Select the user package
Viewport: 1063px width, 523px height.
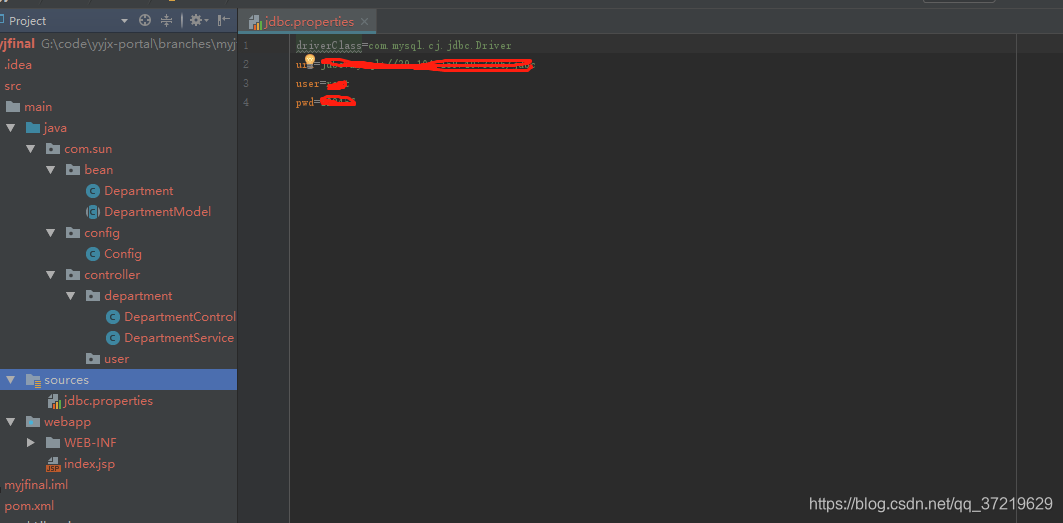117,359
